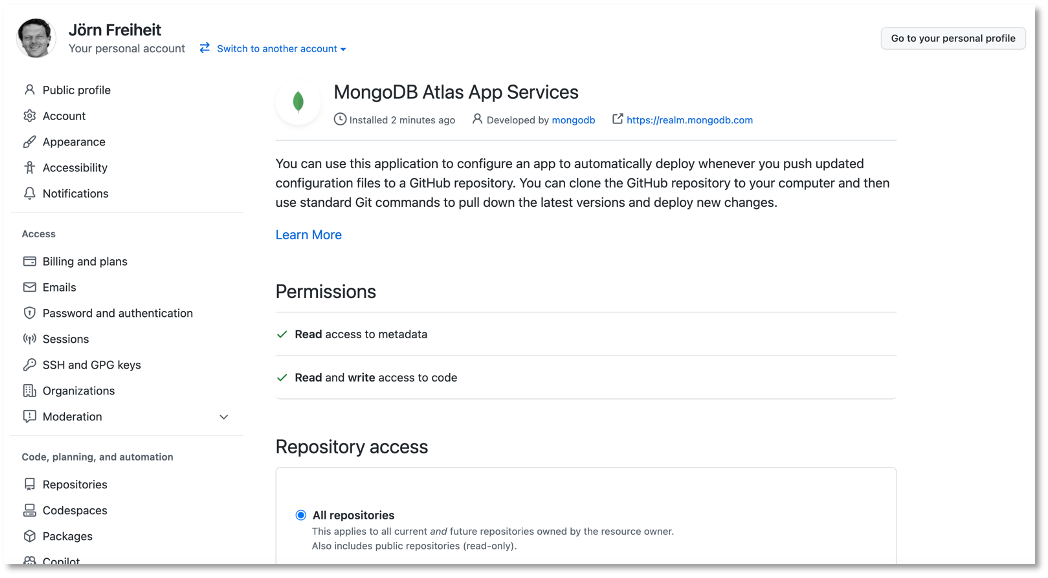Open Public profile settings
Viewport: 1048px width, 578px height.
[76, 90]
